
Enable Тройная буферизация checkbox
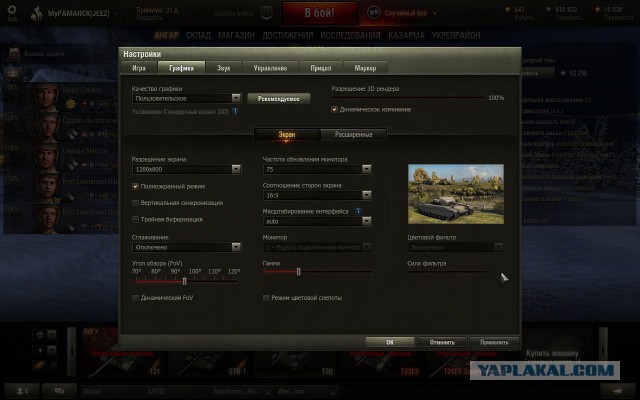tap(135, 220)
